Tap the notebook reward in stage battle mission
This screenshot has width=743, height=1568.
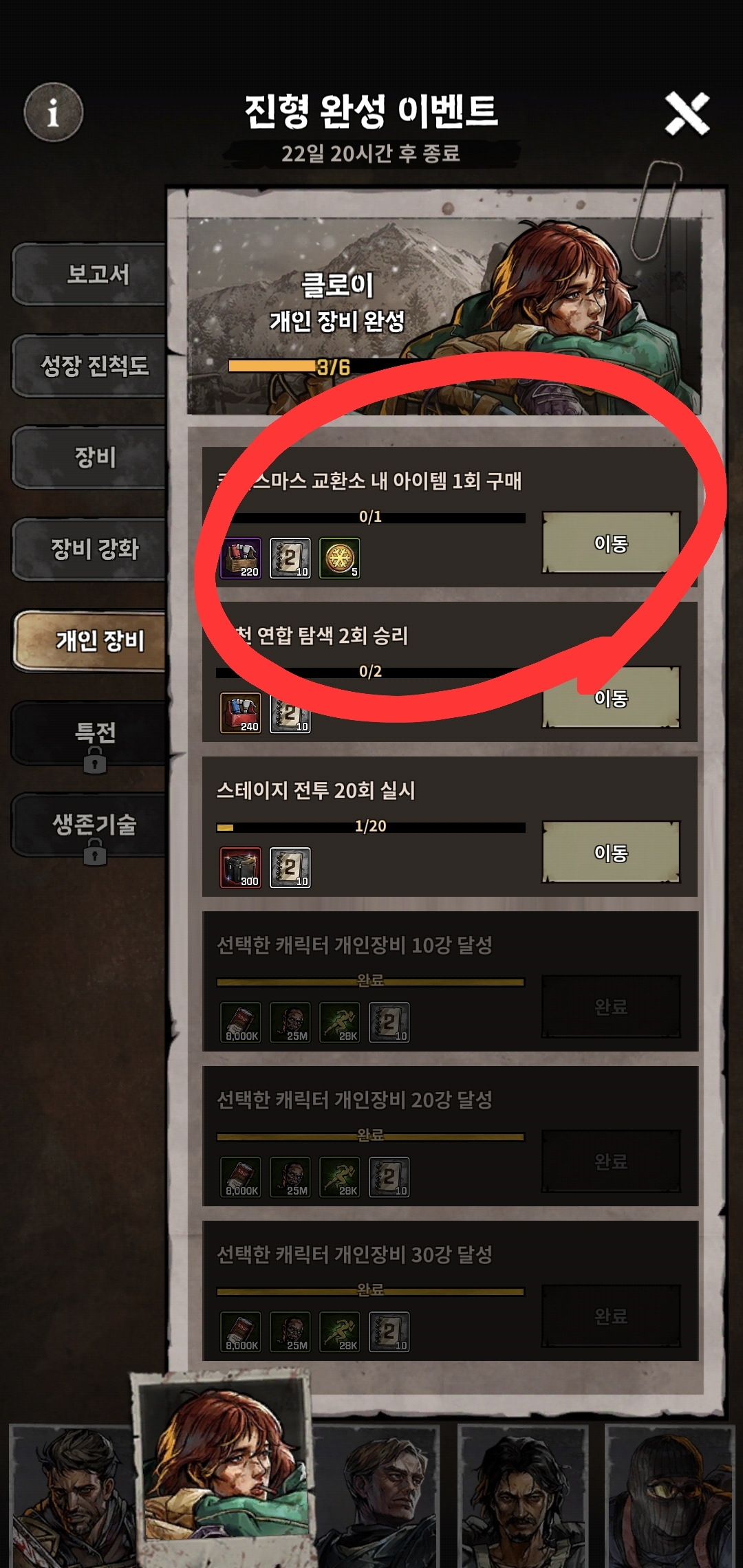(x=290, y=867)
